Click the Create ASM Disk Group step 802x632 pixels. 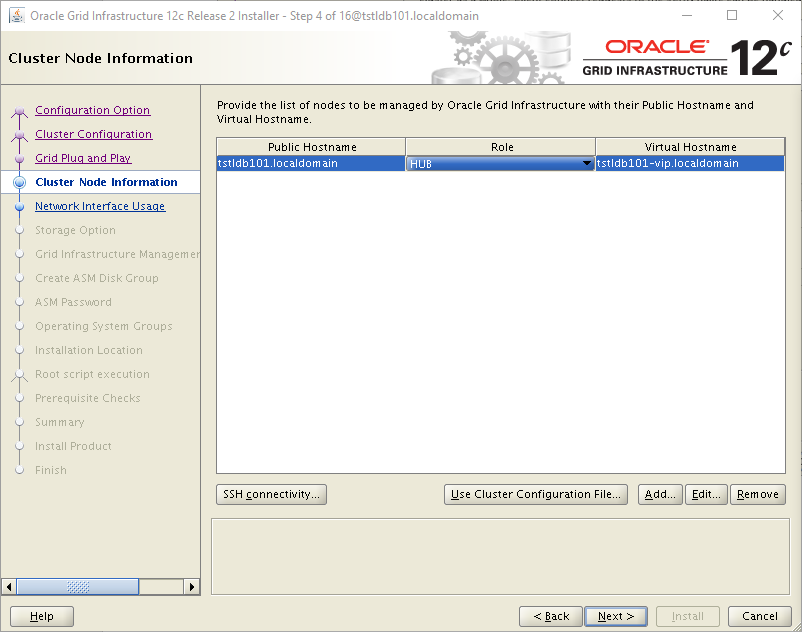click(97, 278)
